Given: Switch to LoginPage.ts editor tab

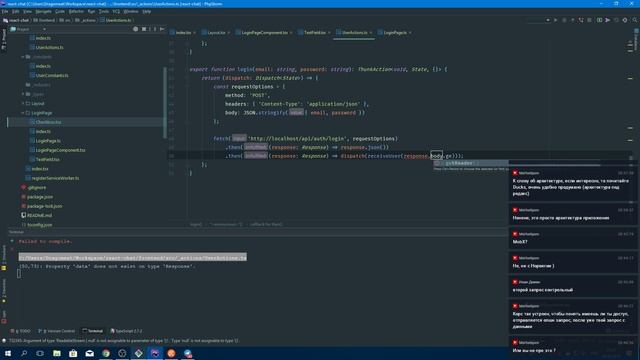Looking at the screenshot, I should click(x=395, y=33).
